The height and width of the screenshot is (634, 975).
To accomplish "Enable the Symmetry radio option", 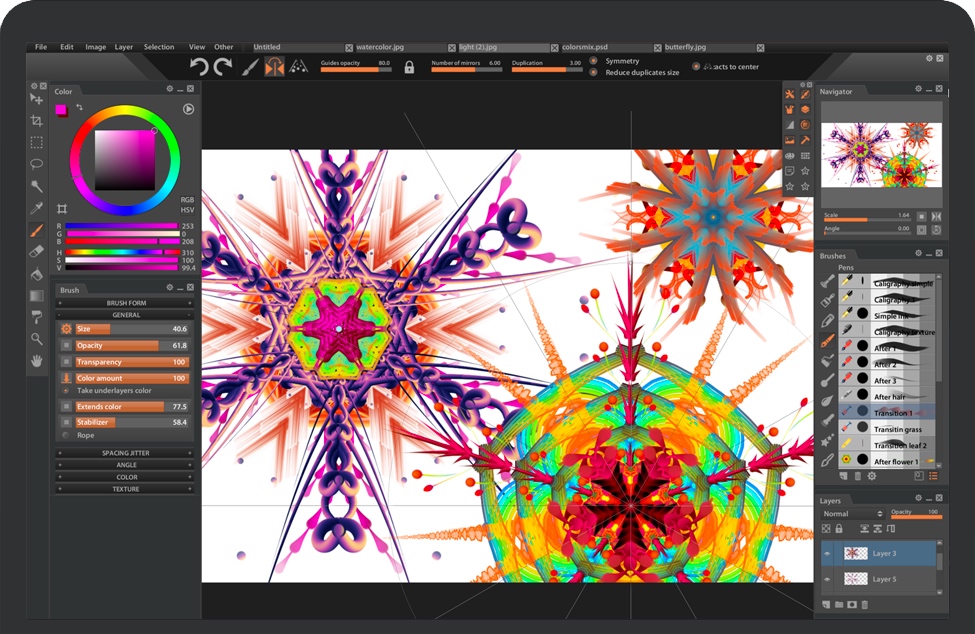I will point(594,61).
